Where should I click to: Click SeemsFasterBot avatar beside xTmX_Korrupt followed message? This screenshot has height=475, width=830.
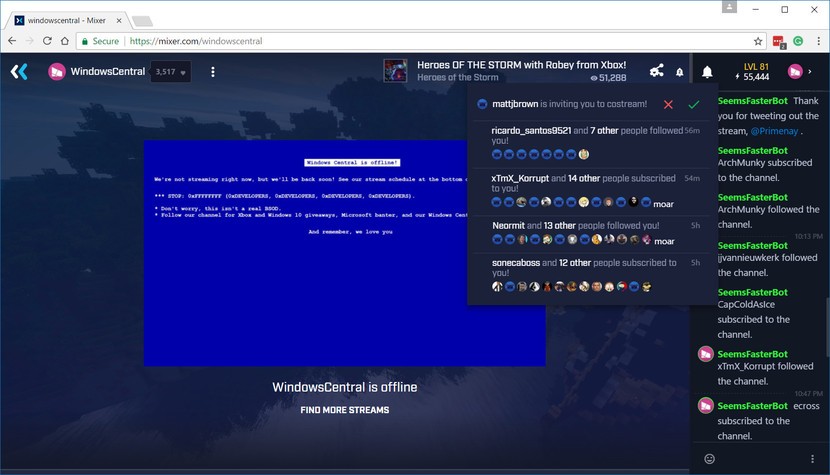pos(706,354)
